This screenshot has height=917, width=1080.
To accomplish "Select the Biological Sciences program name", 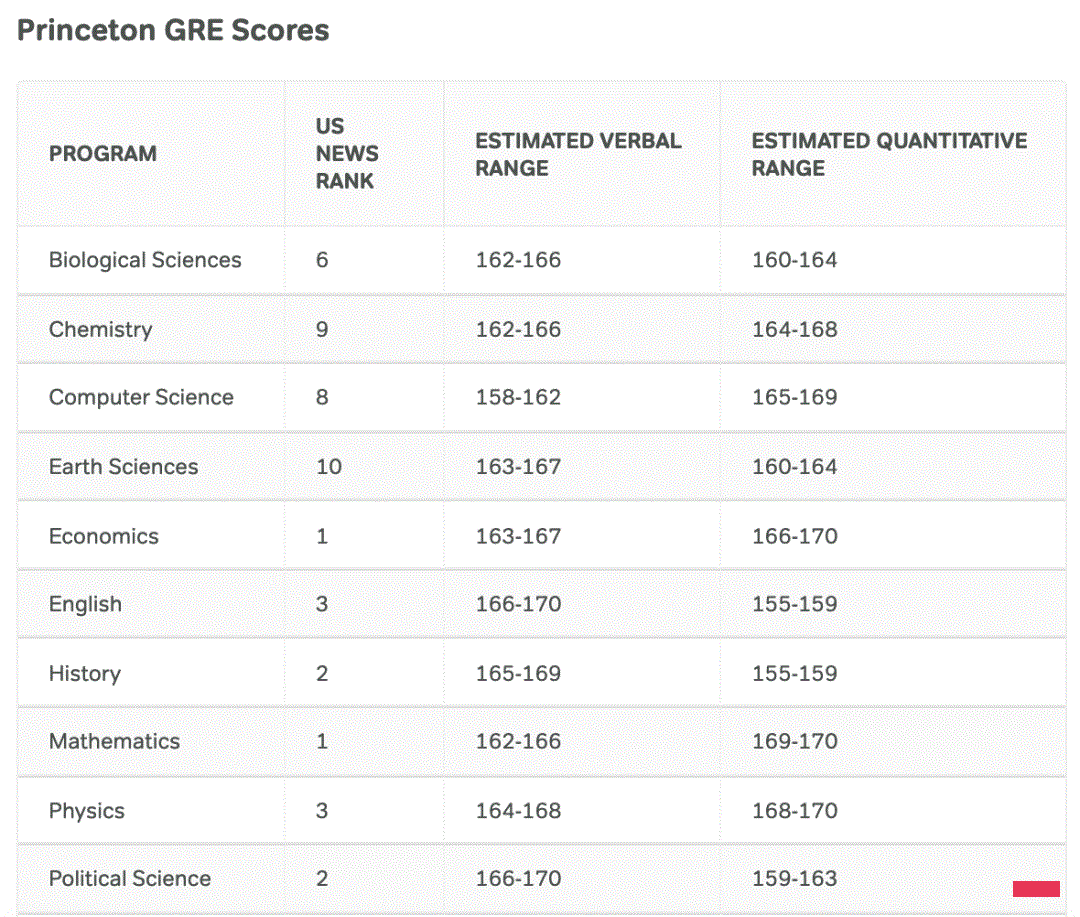I will 145,260.
